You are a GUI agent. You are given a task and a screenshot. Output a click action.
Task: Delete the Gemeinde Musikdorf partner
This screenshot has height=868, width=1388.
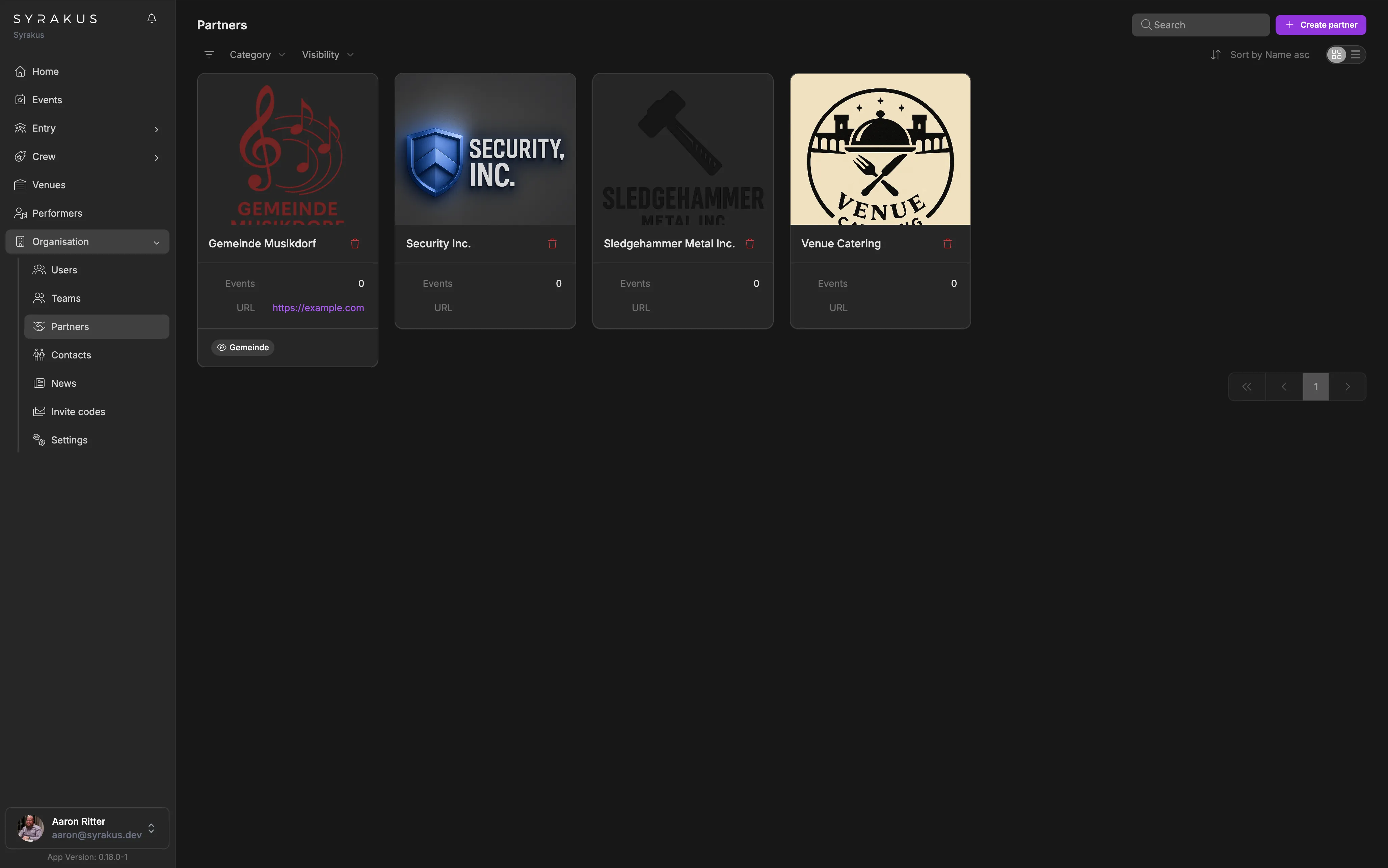[355, 244]
